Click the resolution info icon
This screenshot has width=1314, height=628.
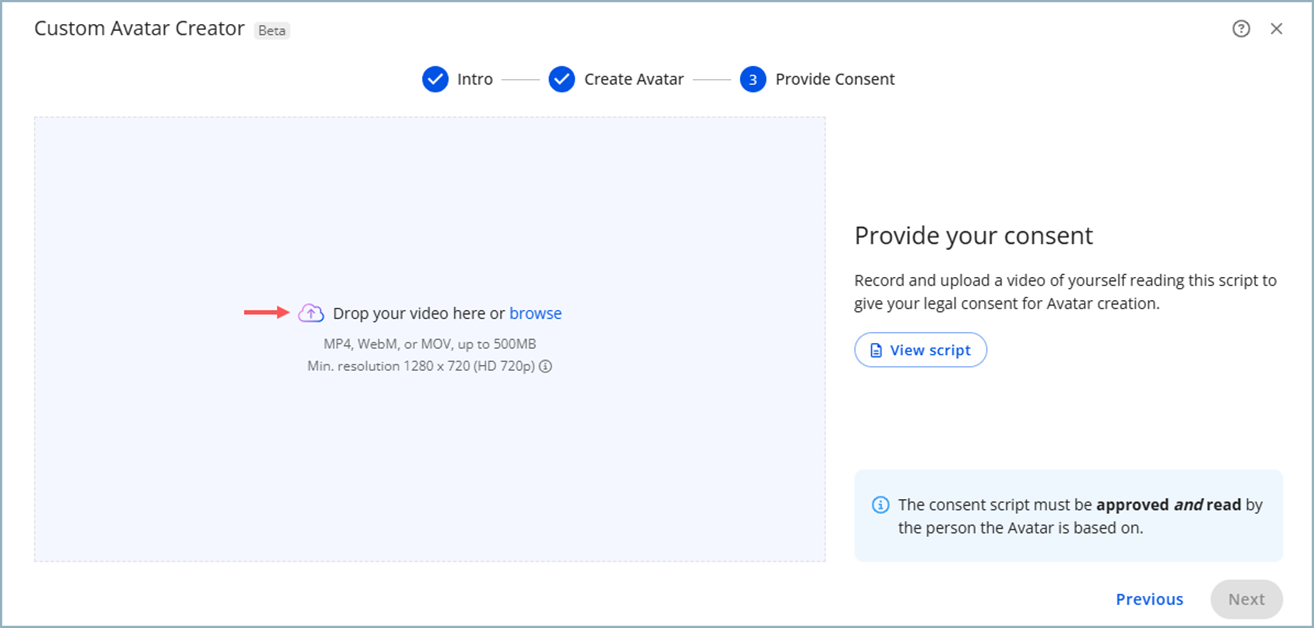coord(545,366)
